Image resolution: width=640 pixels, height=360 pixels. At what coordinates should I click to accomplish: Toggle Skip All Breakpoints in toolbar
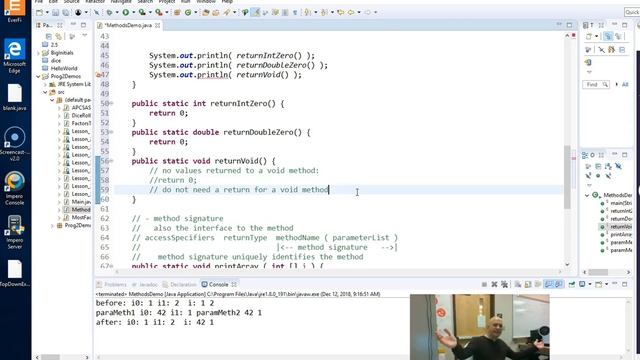click(x=97, y=13)
